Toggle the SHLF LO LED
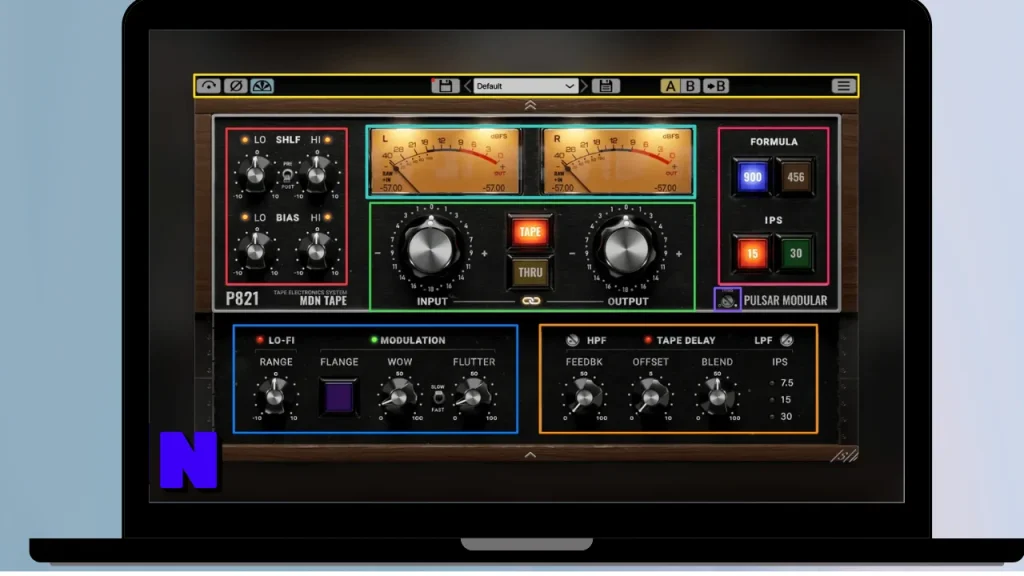Viewport: 1024px width, 576px height. [x=245, y=140]
